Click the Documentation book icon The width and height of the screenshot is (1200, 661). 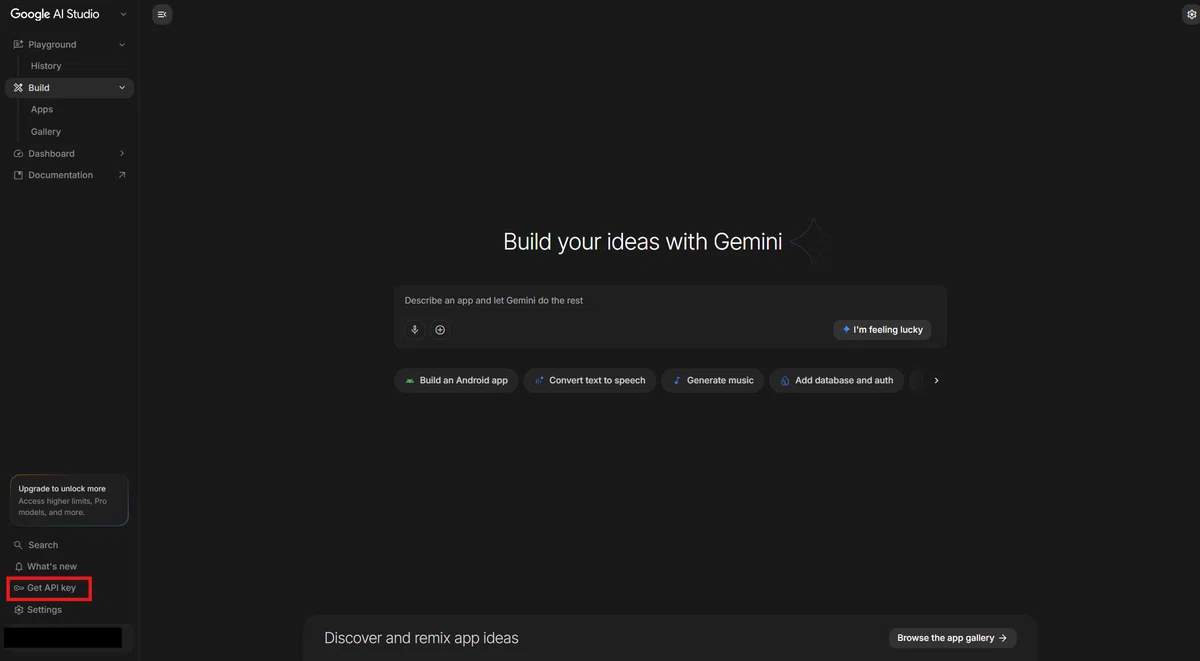click(18, 175)
